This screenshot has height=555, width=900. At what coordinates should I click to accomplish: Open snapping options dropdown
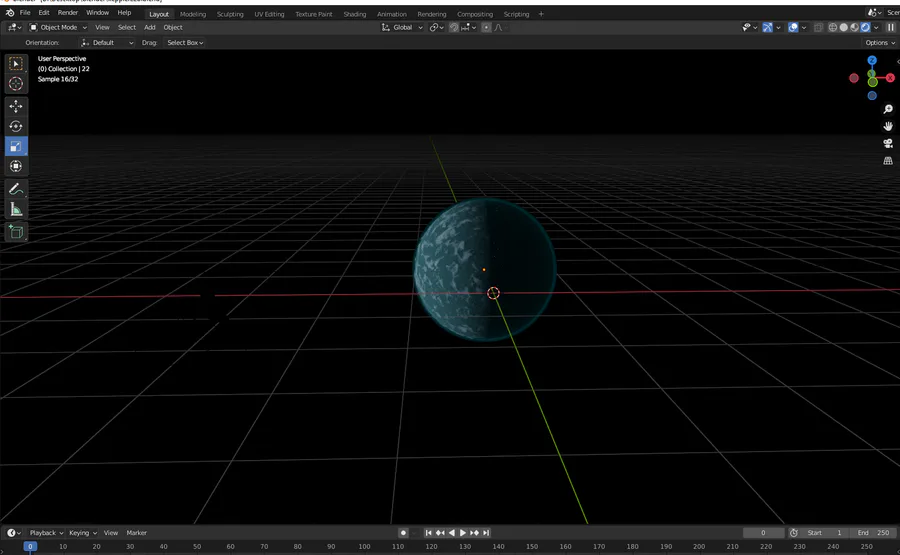(468, 27)
